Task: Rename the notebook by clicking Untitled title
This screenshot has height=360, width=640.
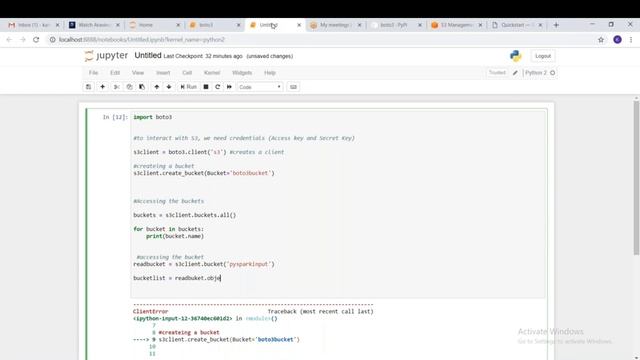Action: tap(148, 56)
